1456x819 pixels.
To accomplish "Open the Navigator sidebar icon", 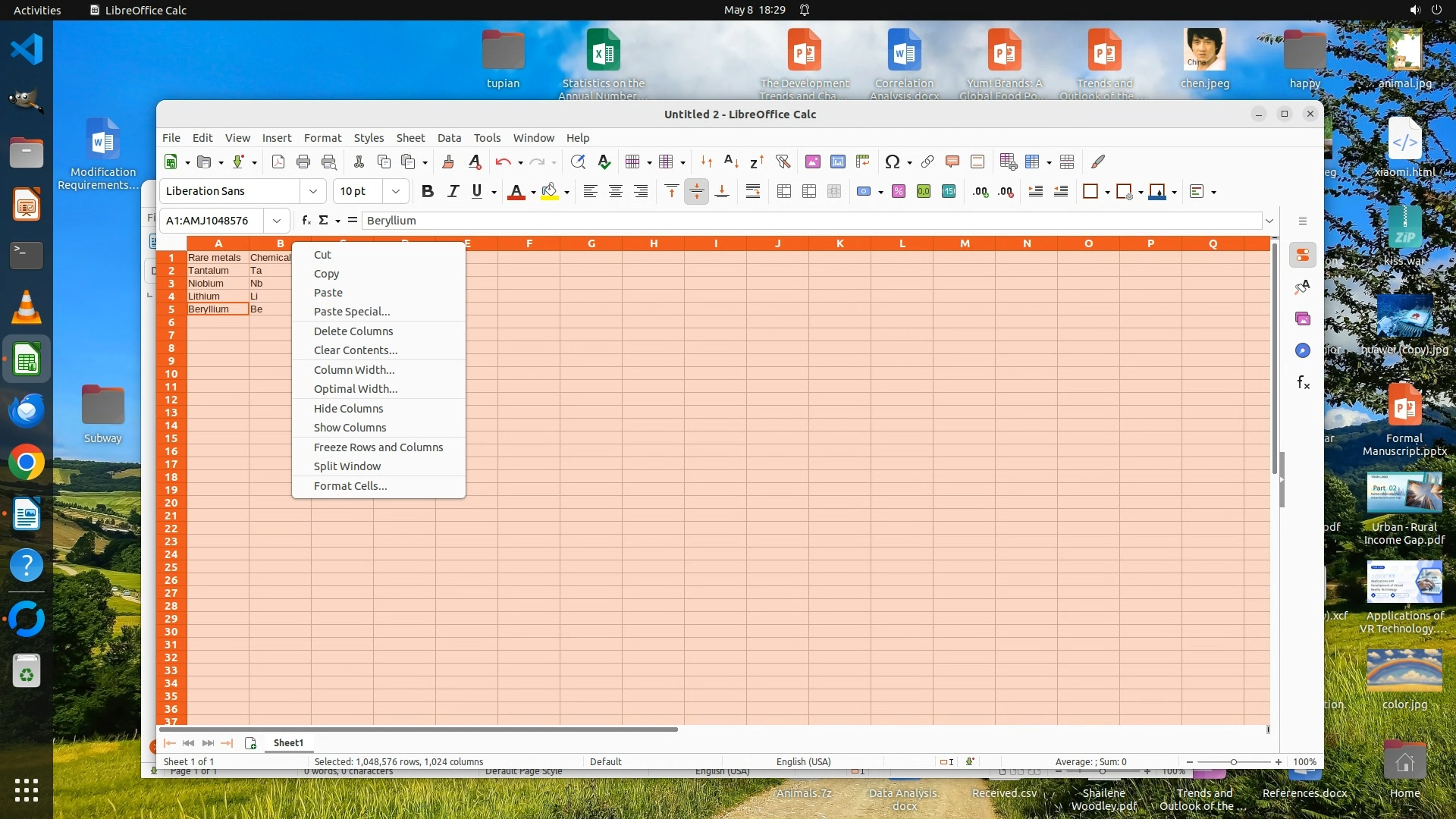I will 1303,350.
